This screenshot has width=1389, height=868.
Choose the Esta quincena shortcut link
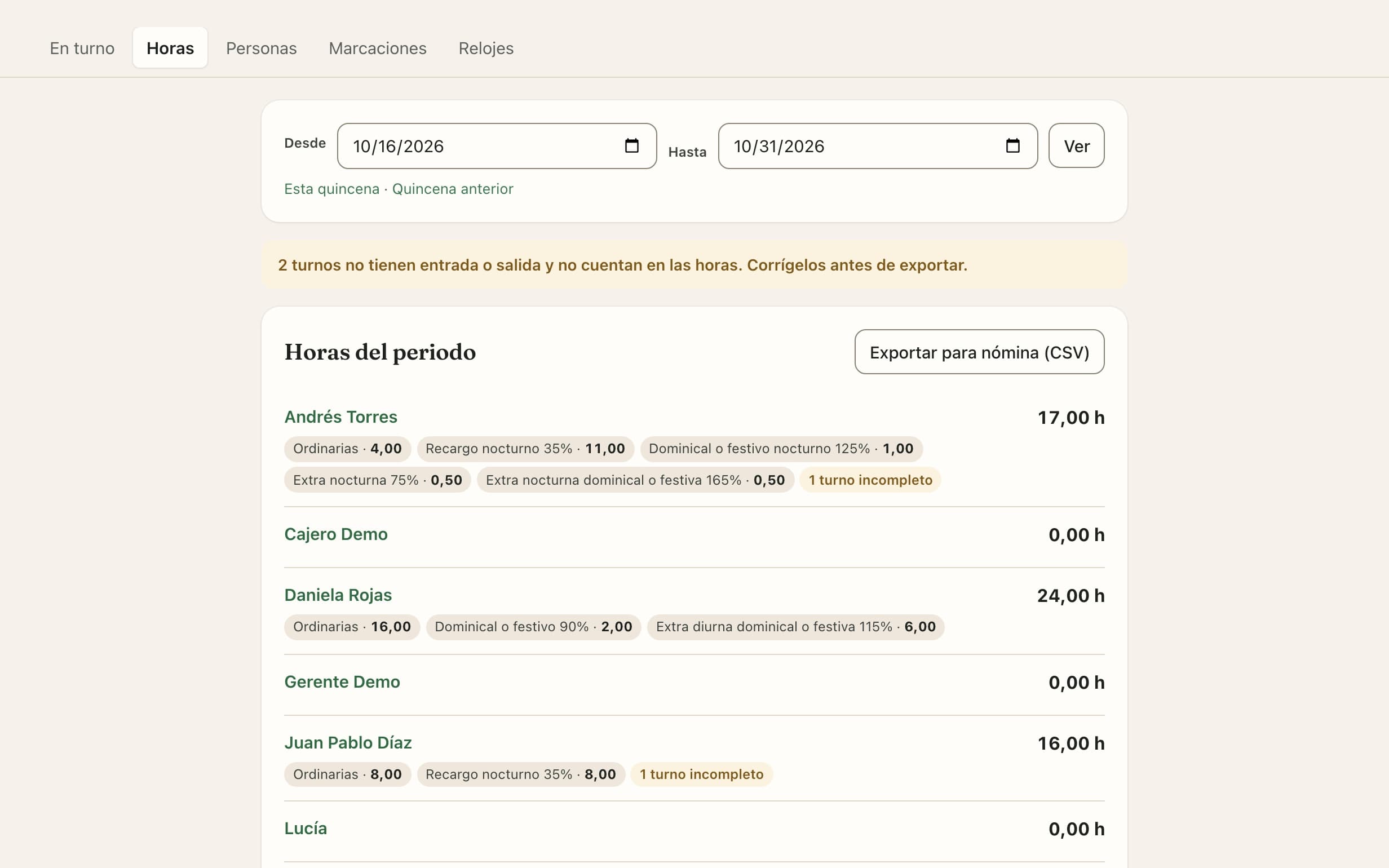click(332, 189)
